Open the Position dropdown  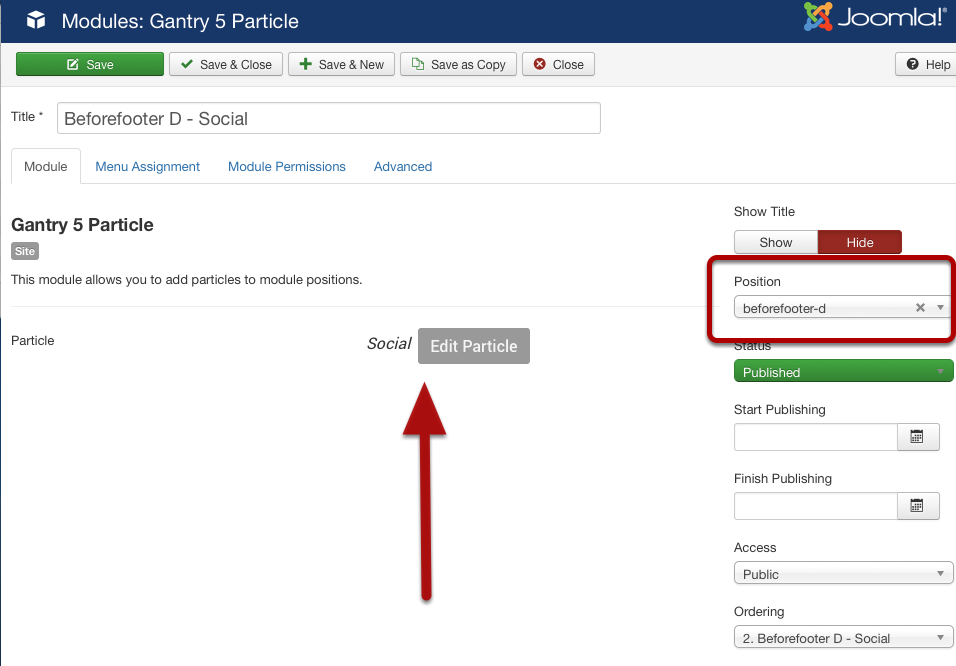tap(844, 308)
